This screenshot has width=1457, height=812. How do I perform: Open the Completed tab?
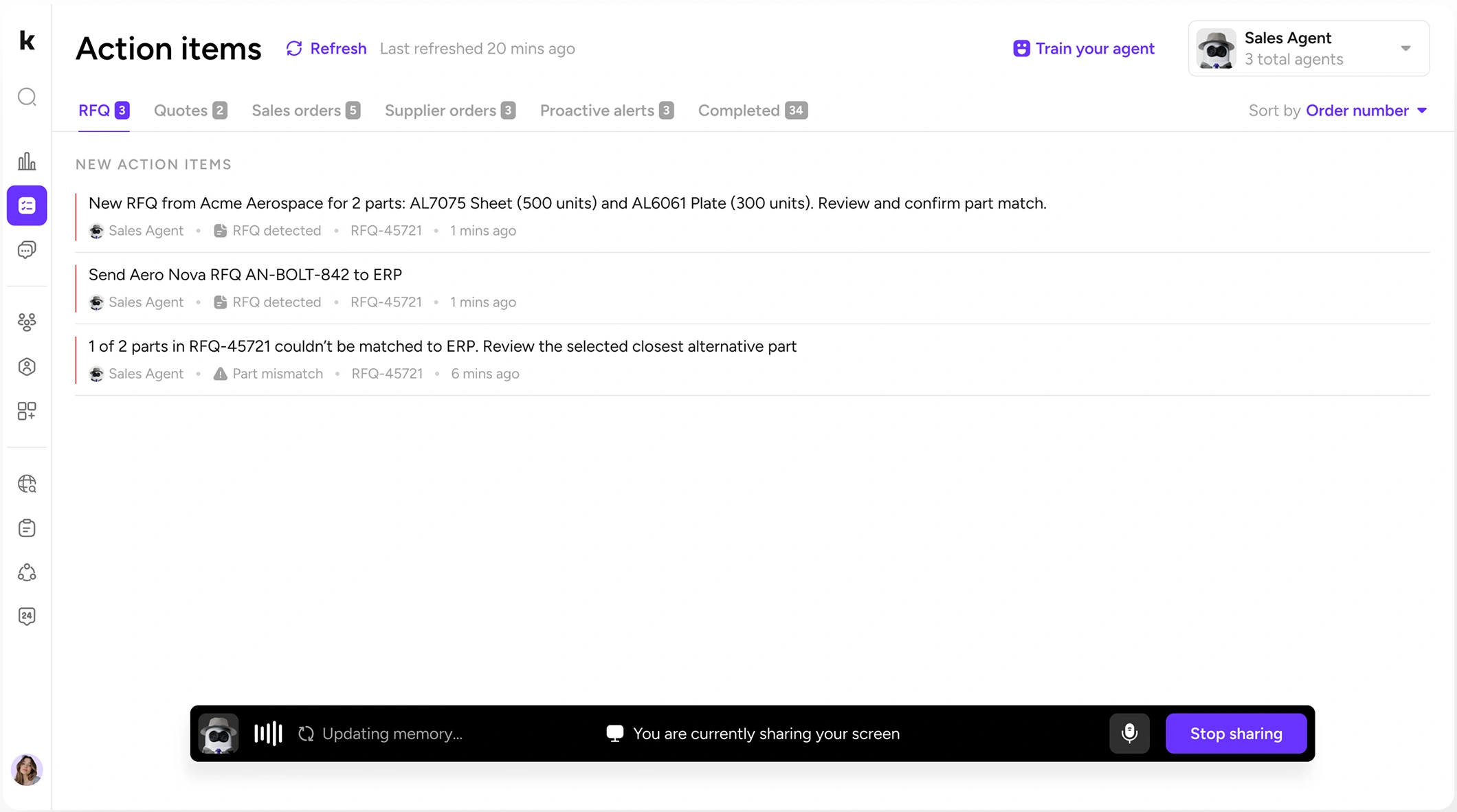(x=752, y=111)
